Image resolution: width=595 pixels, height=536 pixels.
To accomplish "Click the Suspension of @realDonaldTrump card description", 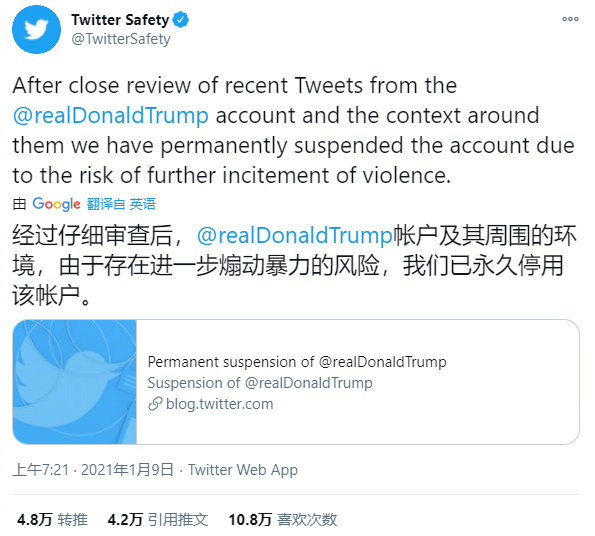I will pyautogui.click(x=260, y=383).
